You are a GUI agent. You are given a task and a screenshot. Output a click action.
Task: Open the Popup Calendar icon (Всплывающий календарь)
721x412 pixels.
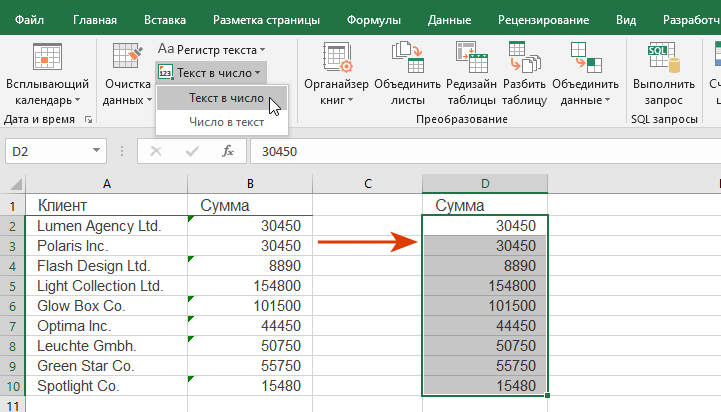pos(47,57)
